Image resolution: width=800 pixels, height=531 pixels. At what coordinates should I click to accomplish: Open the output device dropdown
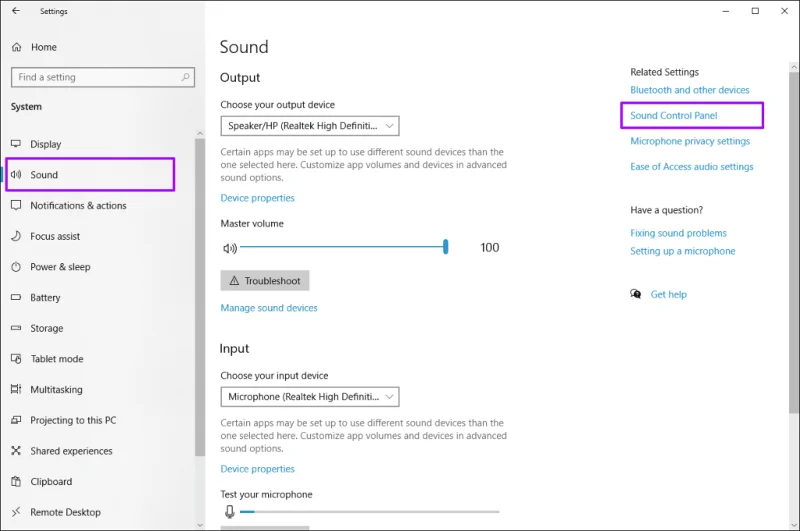click(x=310, y=126)
